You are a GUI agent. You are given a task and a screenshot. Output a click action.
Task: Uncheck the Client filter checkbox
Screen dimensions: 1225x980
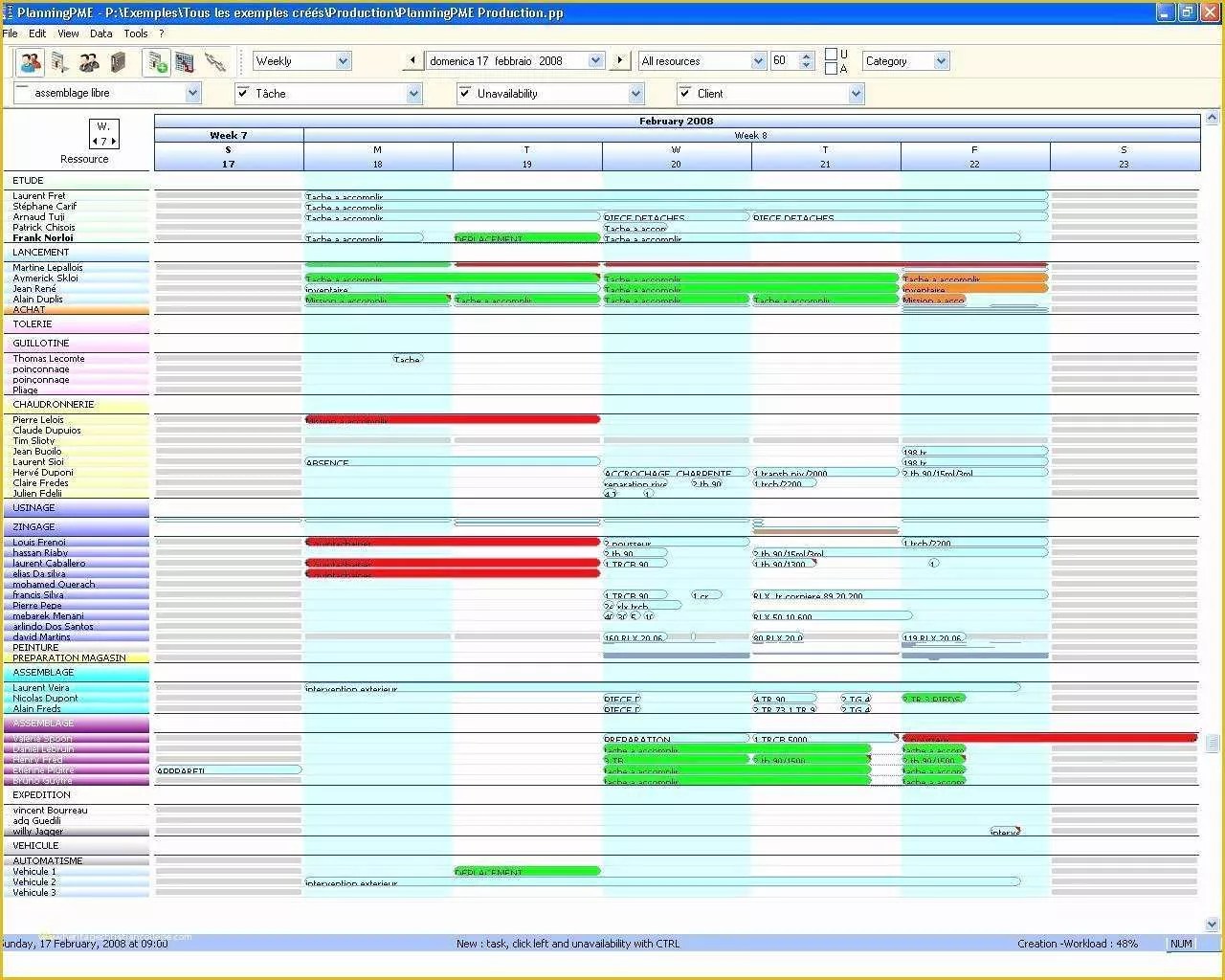pyautogui.click(x=686, y=93)
